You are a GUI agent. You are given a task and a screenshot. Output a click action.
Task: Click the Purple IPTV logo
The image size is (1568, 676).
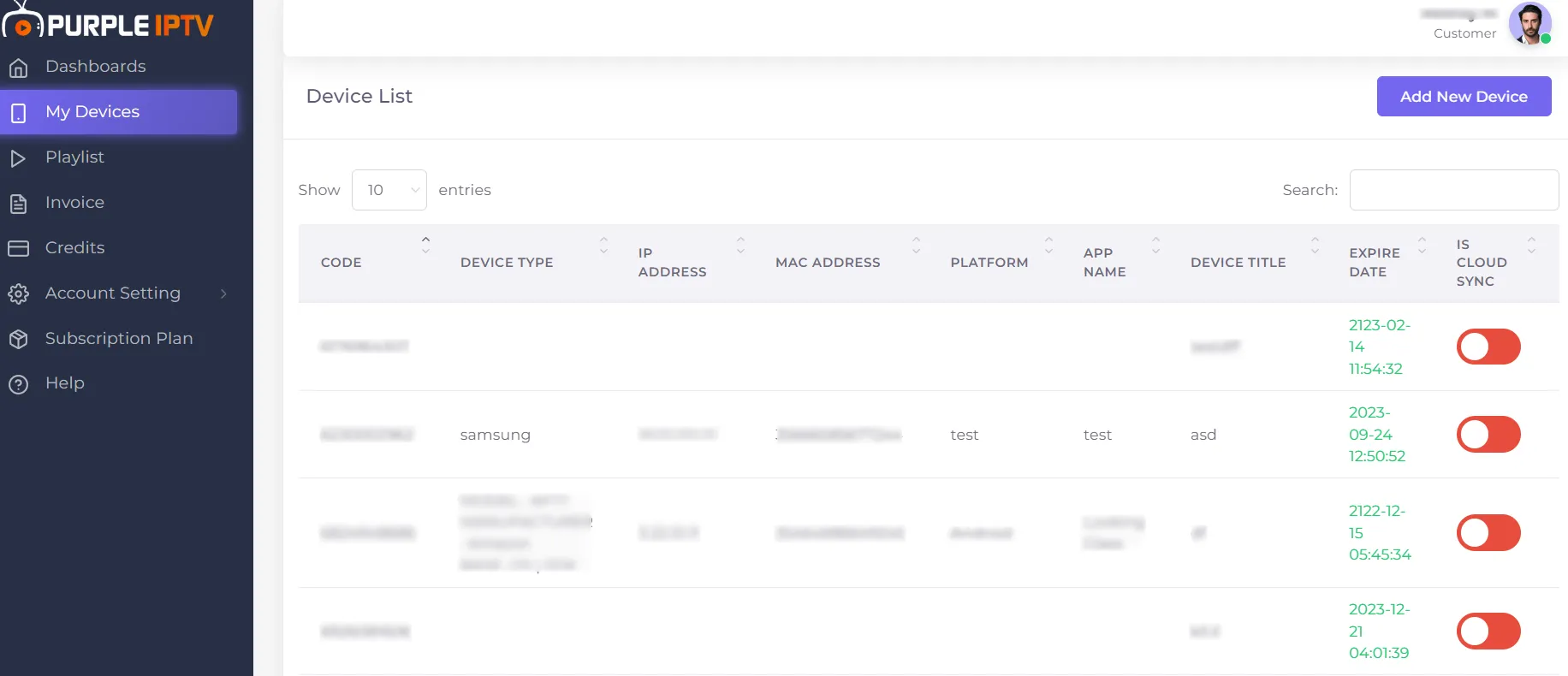pyautogui.click(x=108, y=23)
